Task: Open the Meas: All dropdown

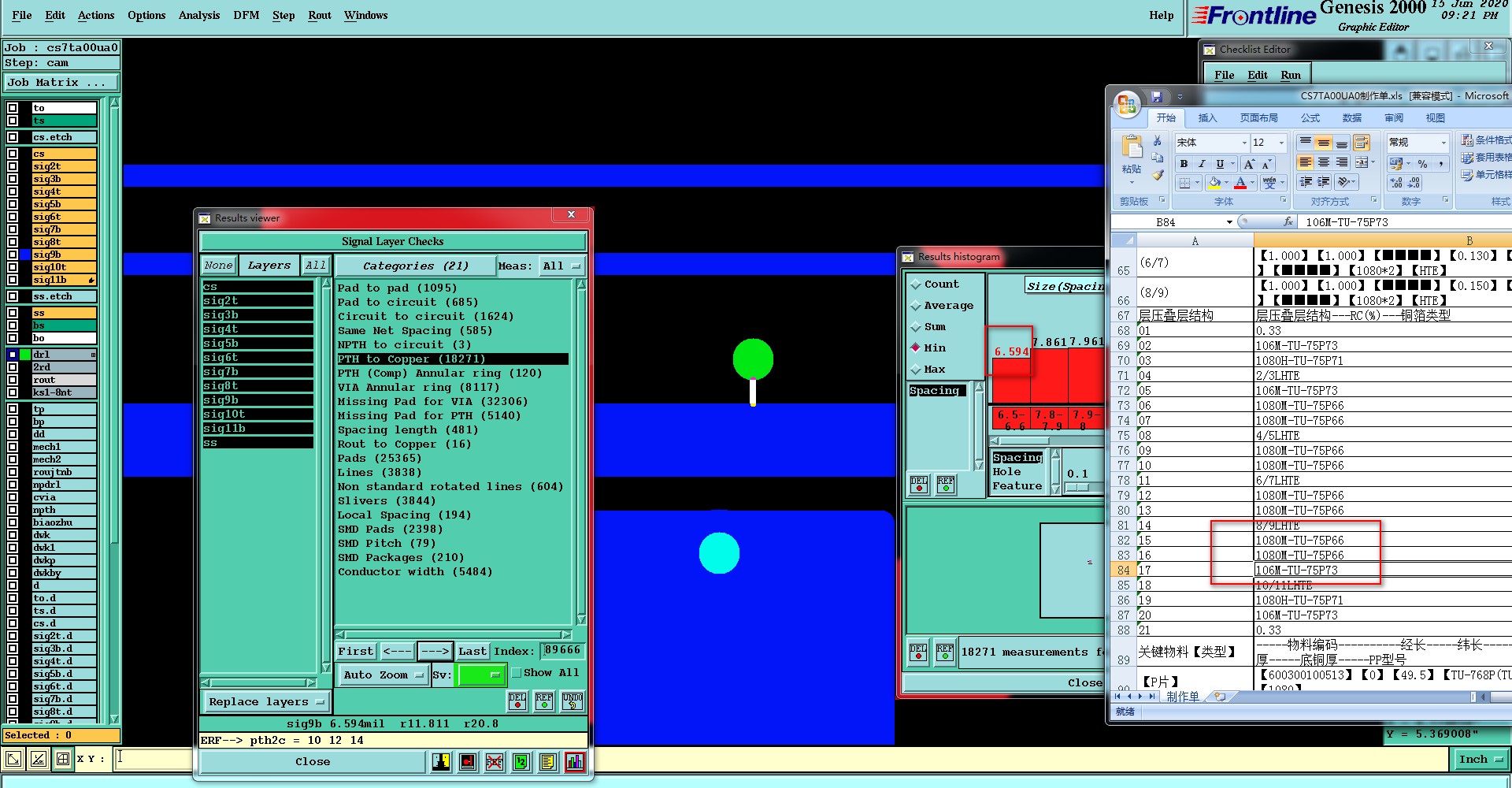Action: 561,266
